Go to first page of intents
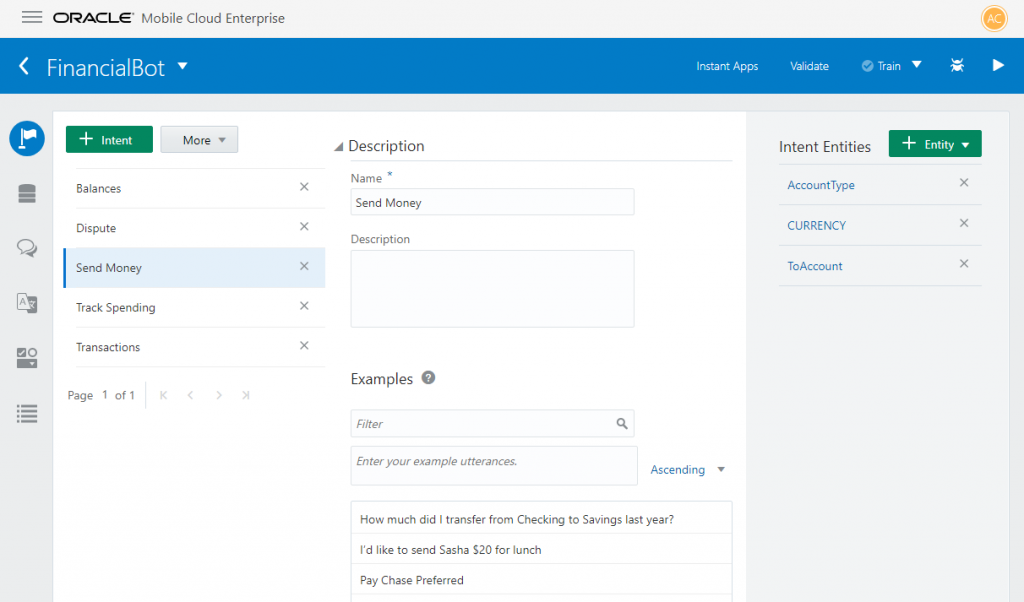 tap(163, 395)
